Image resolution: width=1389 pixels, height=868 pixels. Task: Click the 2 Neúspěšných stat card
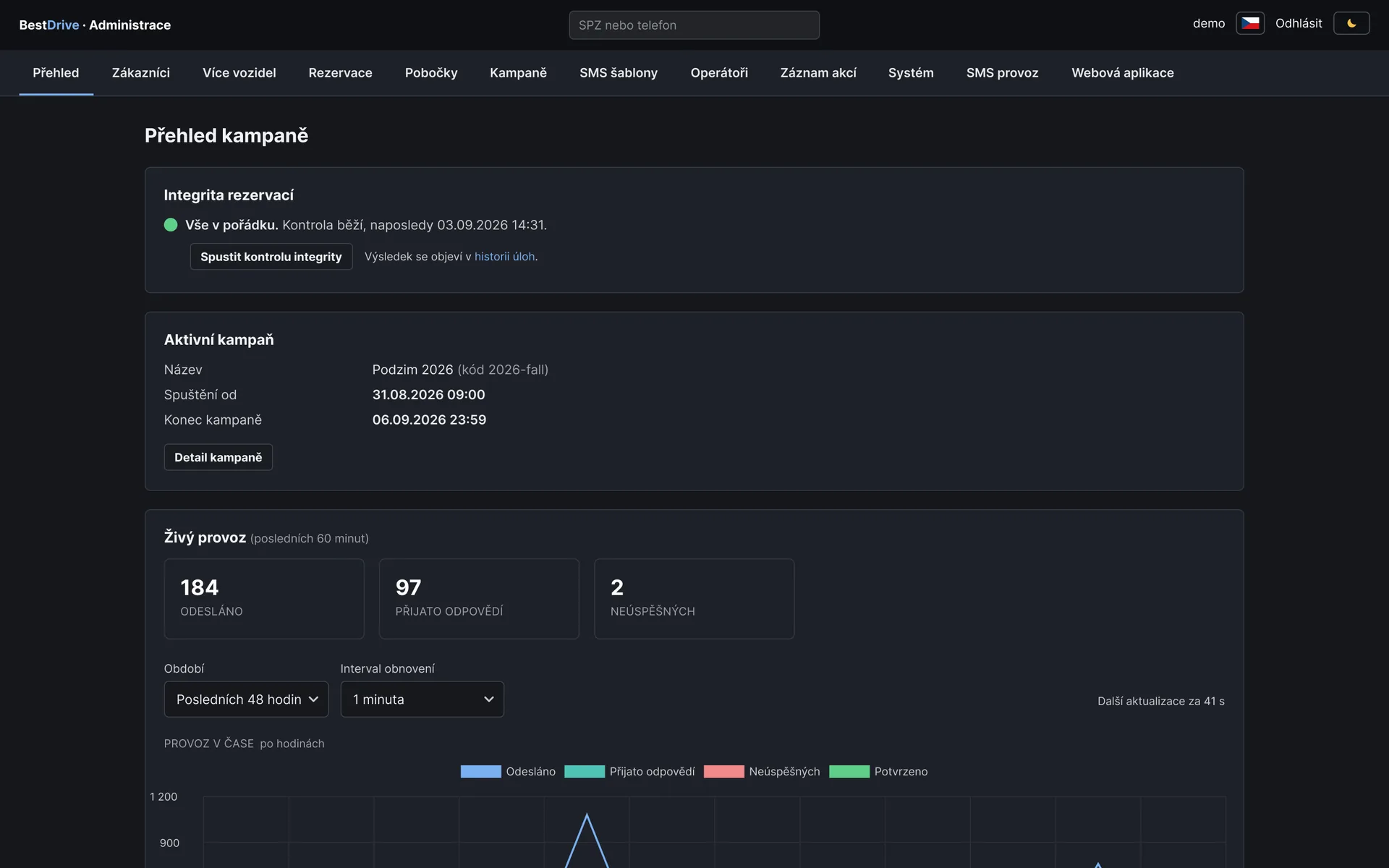694,599
